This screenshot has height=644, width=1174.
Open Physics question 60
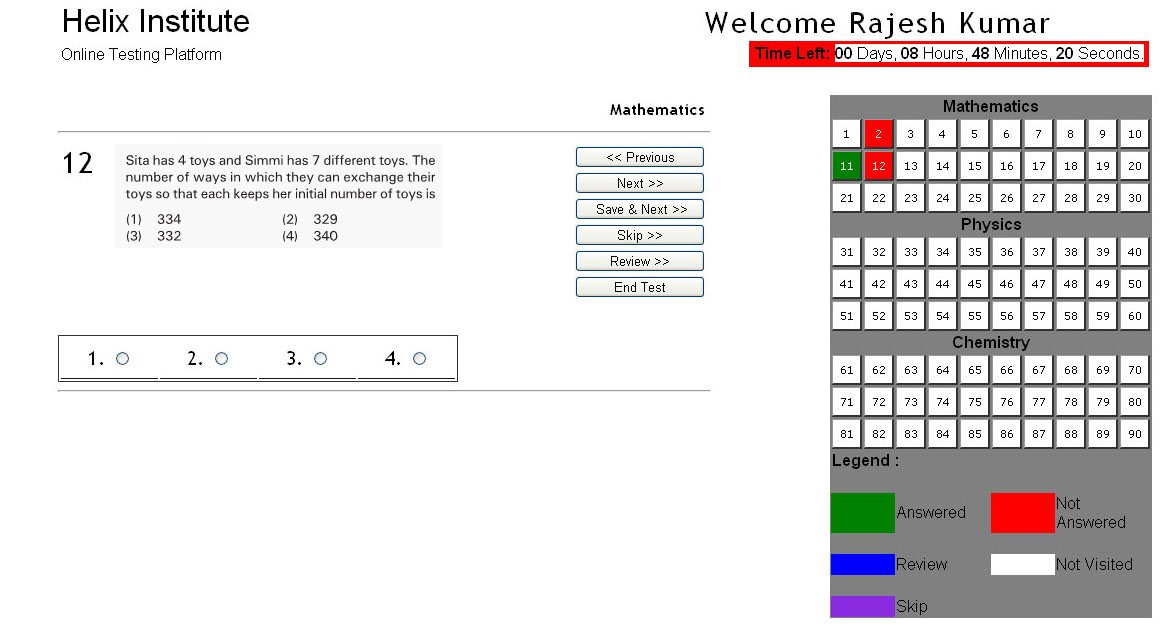[x=1134, y=316]
